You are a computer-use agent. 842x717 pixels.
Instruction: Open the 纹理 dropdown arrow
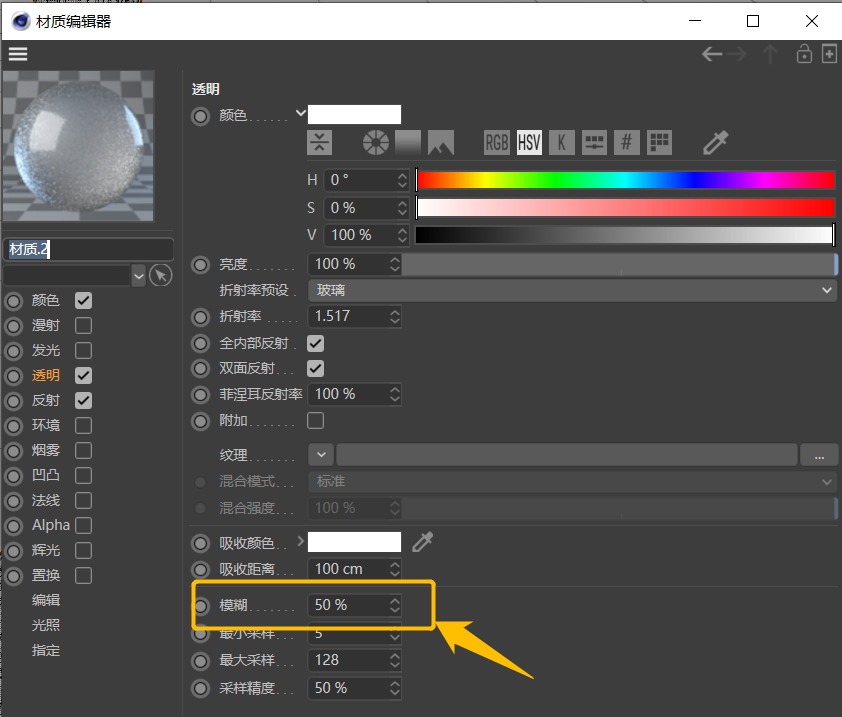point(321,455)
